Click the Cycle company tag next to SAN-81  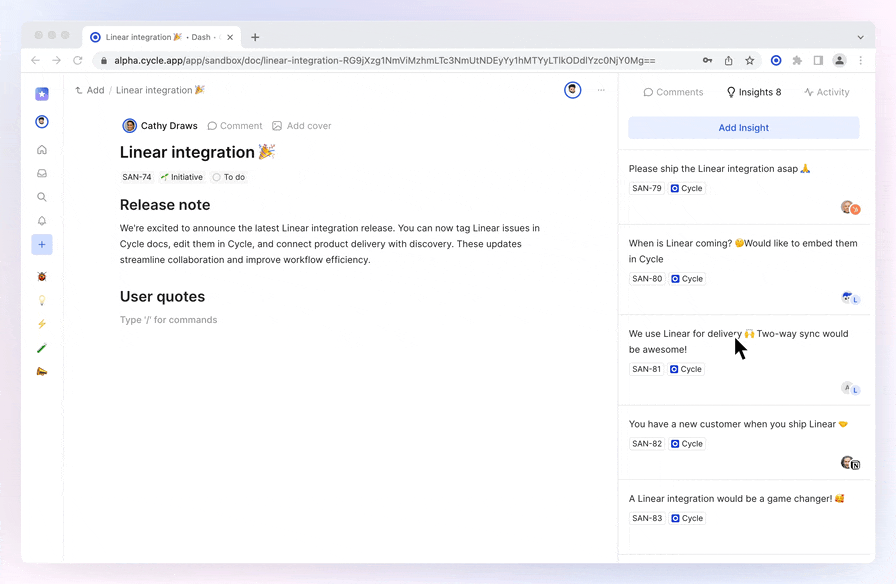(686, 369)
